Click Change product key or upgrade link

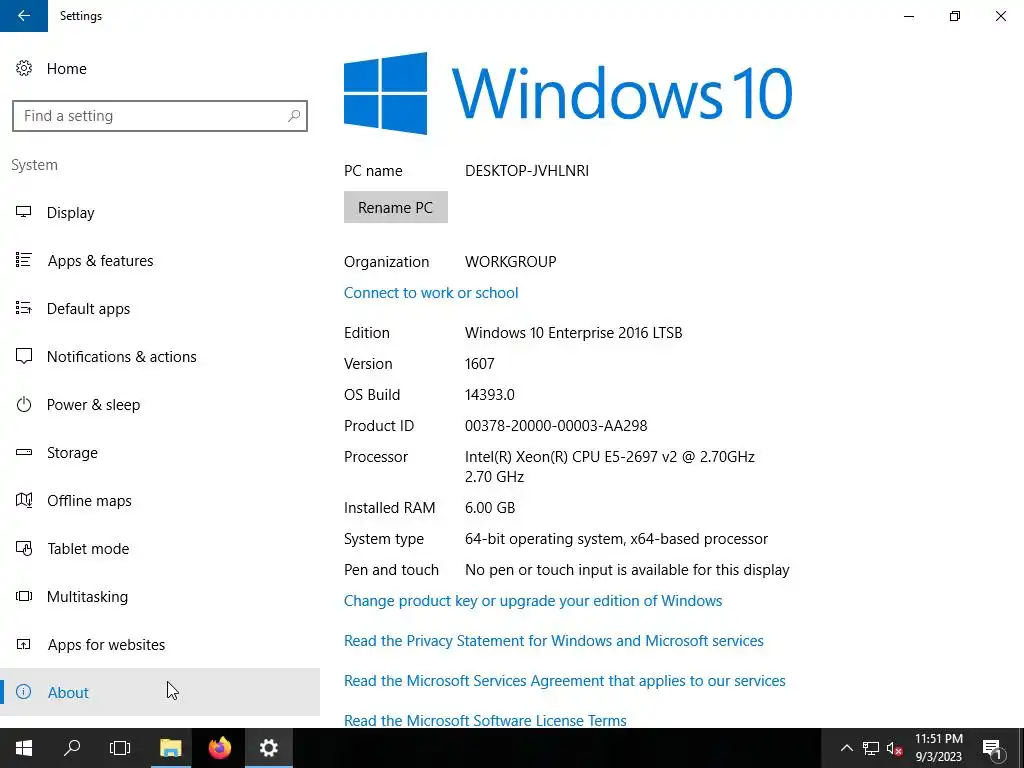point(533,601)
